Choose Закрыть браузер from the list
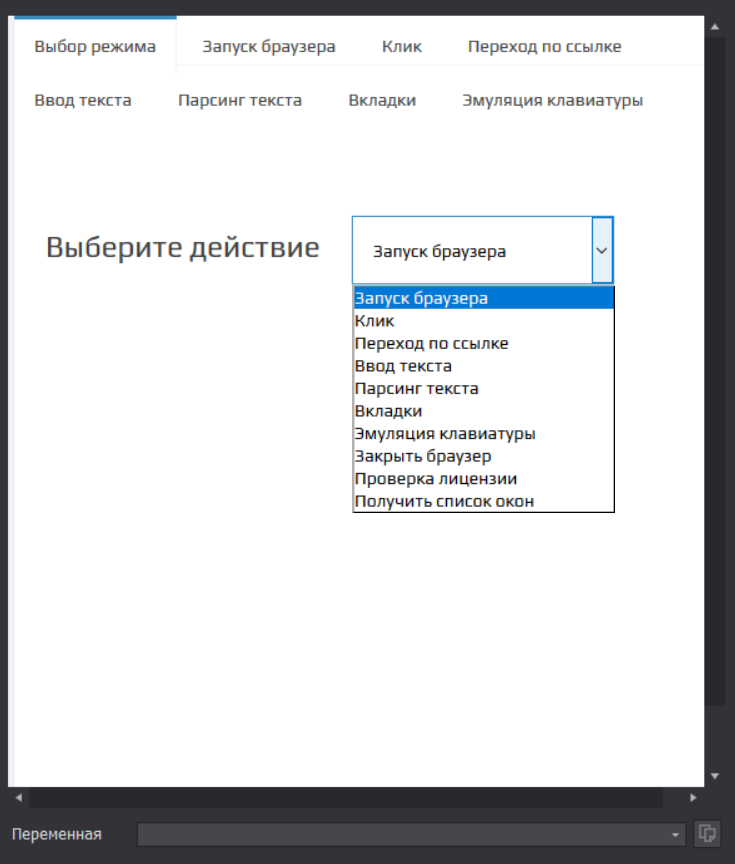The image size is (735, 864). pyautogui.click(x=483, y=456)
